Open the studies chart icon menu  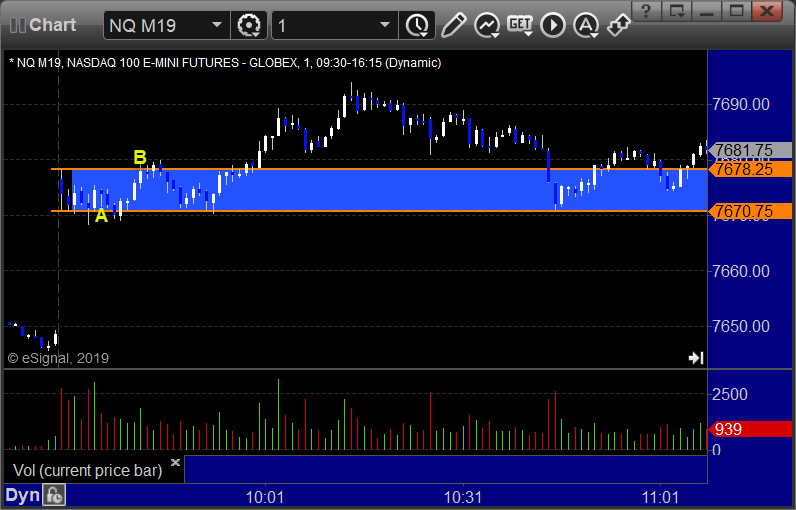(x=487, y=25)
